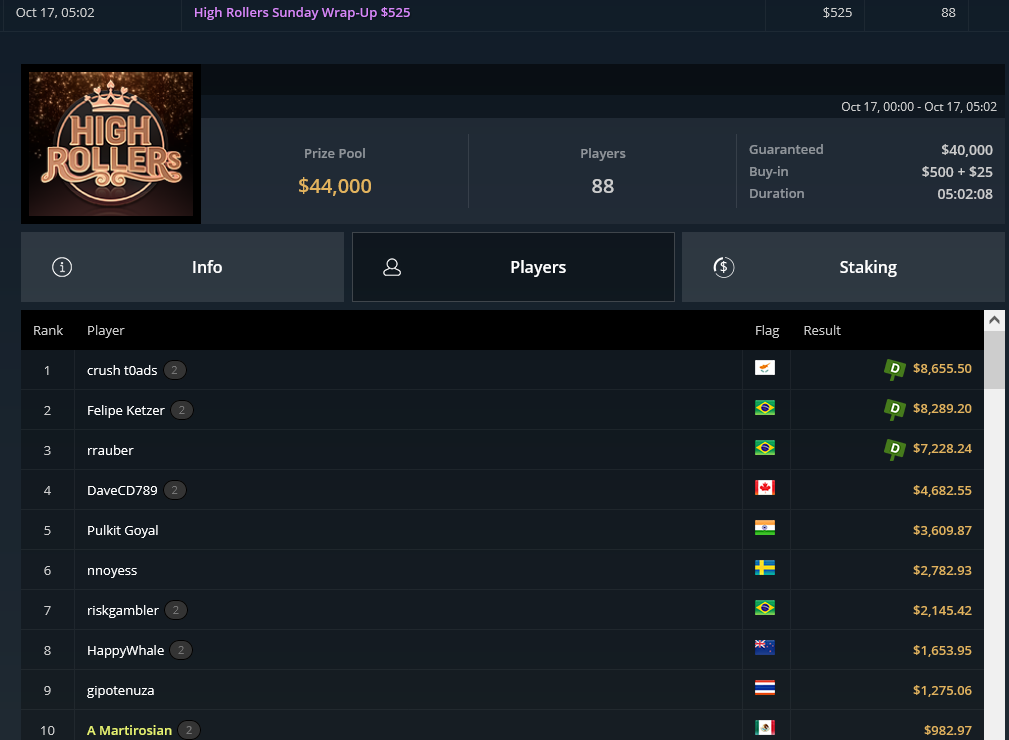
Task: Click the $40,000 guaranteed value
Action: coord(967,150)
